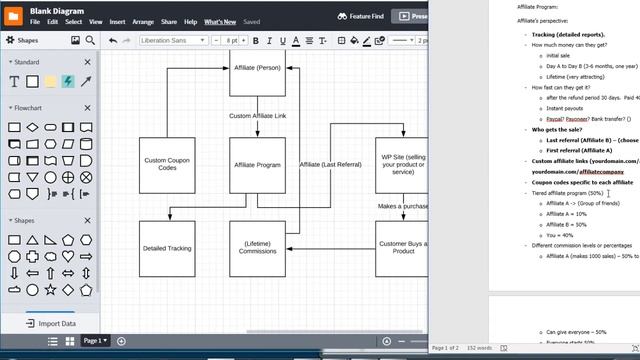640x360 pixels.
Task: Click the Import Data button
Action: tap(51, 324)
